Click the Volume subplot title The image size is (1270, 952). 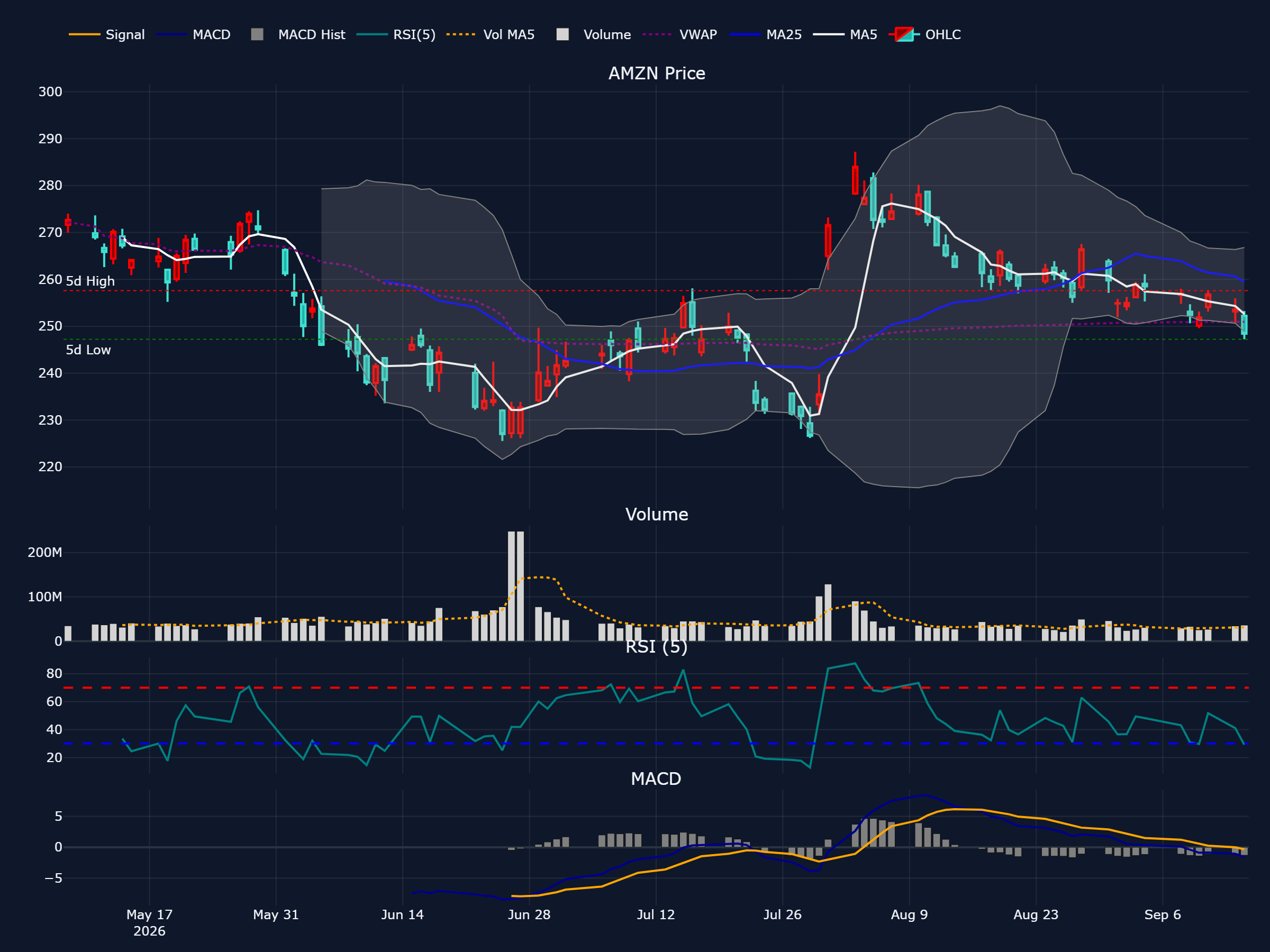[x=657, y=514]
